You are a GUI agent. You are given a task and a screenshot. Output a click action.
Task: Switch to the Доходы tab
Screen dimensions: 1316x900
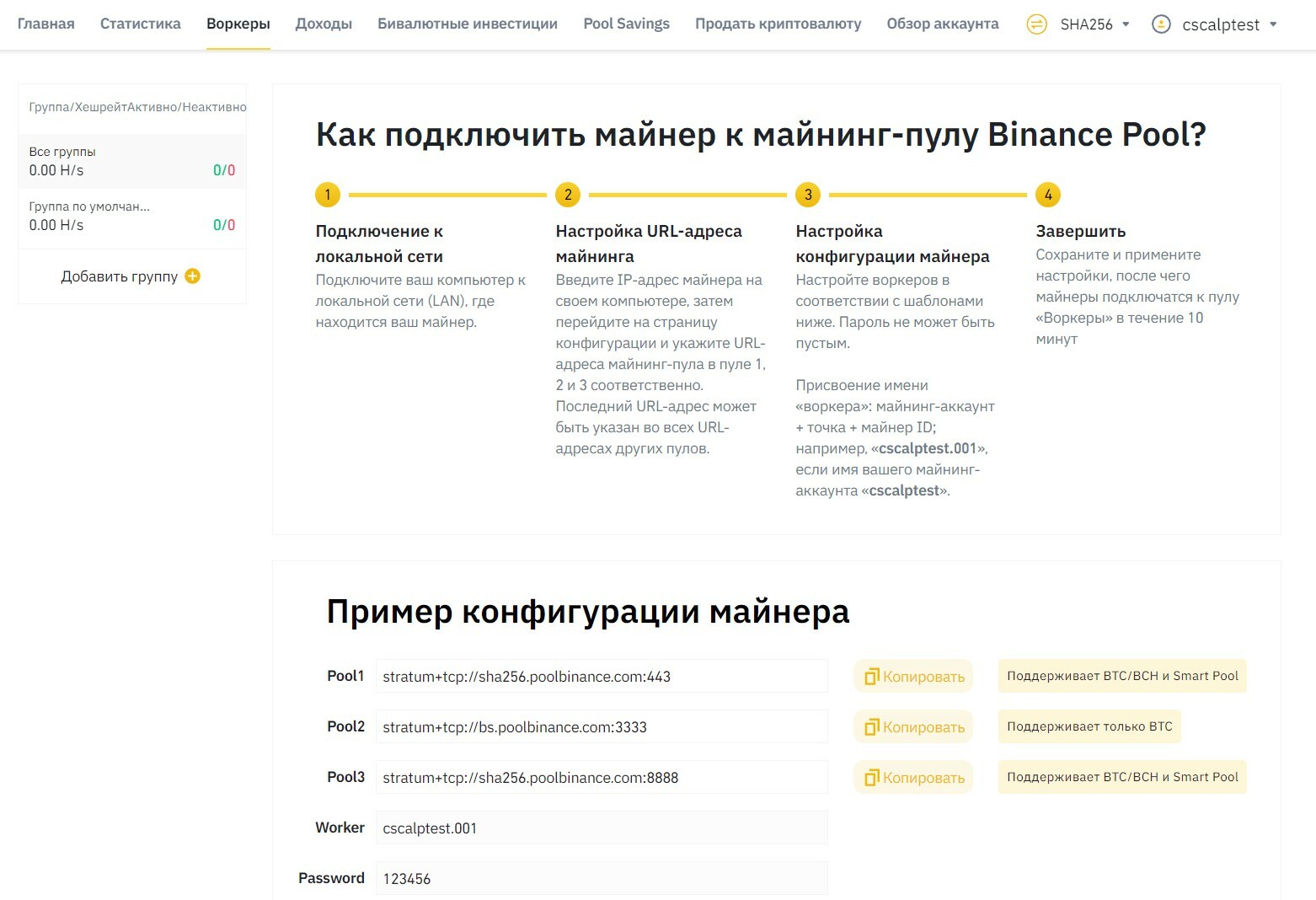tap(324, 24)
